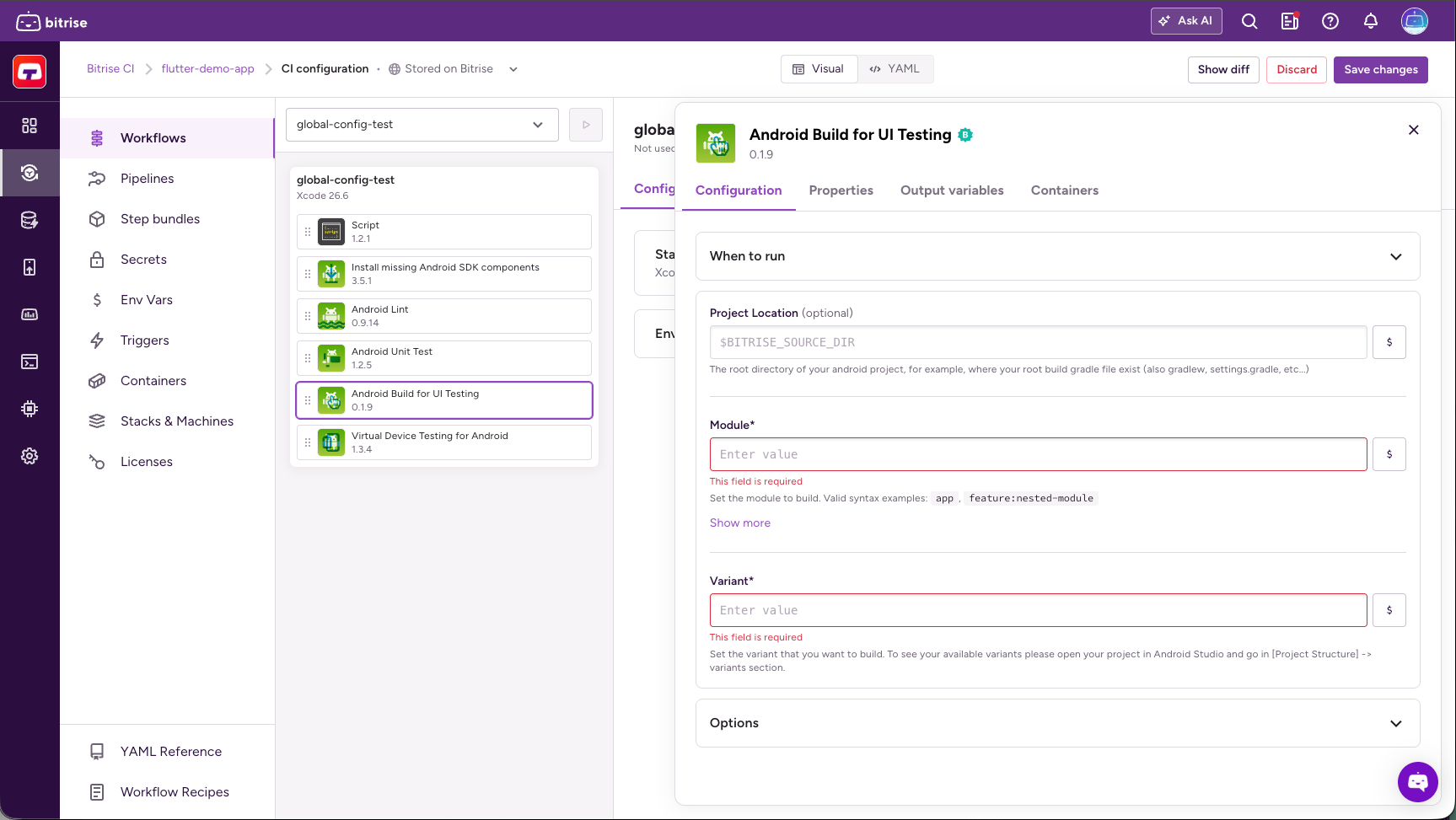This screenshot has width=1456, height=820.
Task: Focus the Module input field
Action: point(1038,454)
